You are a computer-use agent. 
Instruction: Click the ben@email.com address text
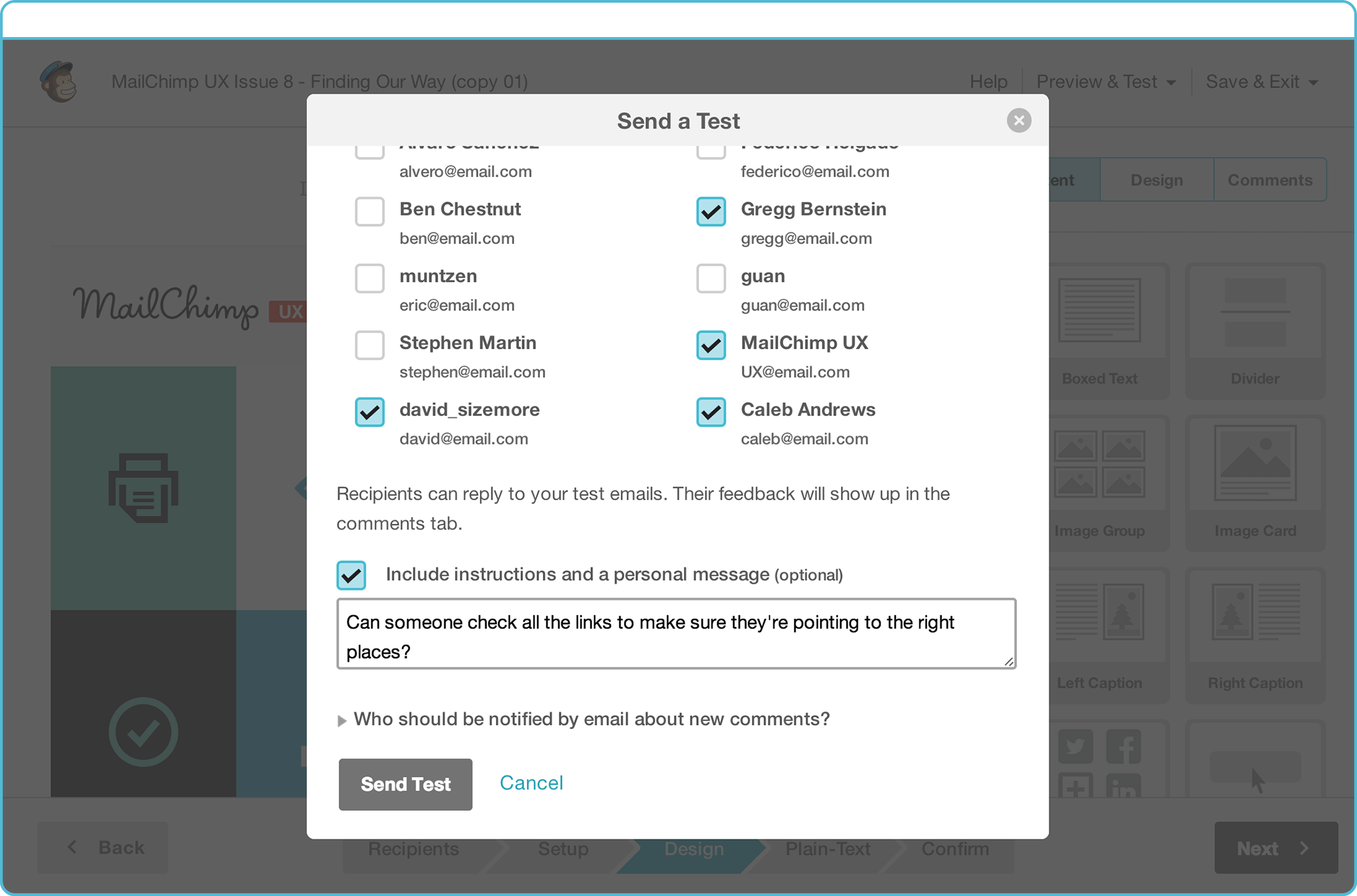pyautogui.click(x=456, y=238)
